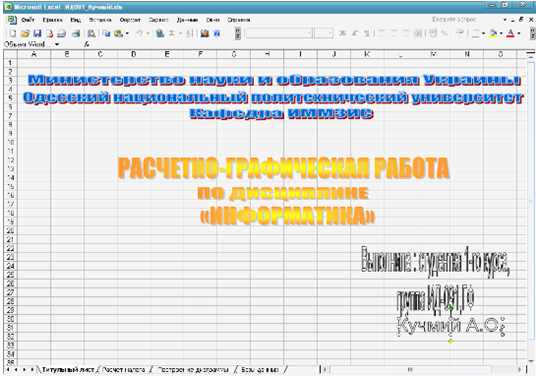Toggle italic formatting (К) button
Screen dimensions: 536x378
click(355, 33)
